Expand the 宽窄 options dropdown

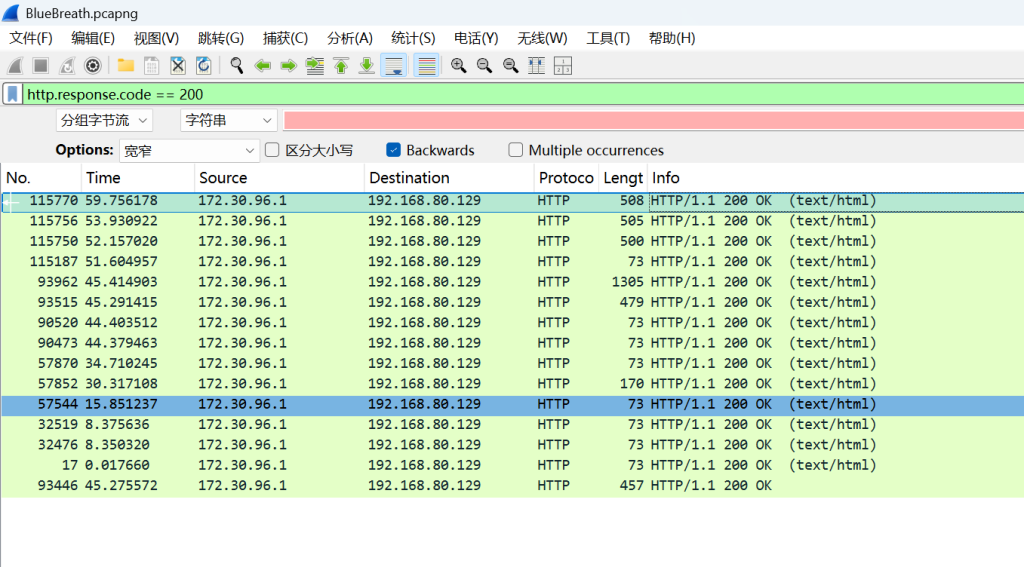(189, 150)
